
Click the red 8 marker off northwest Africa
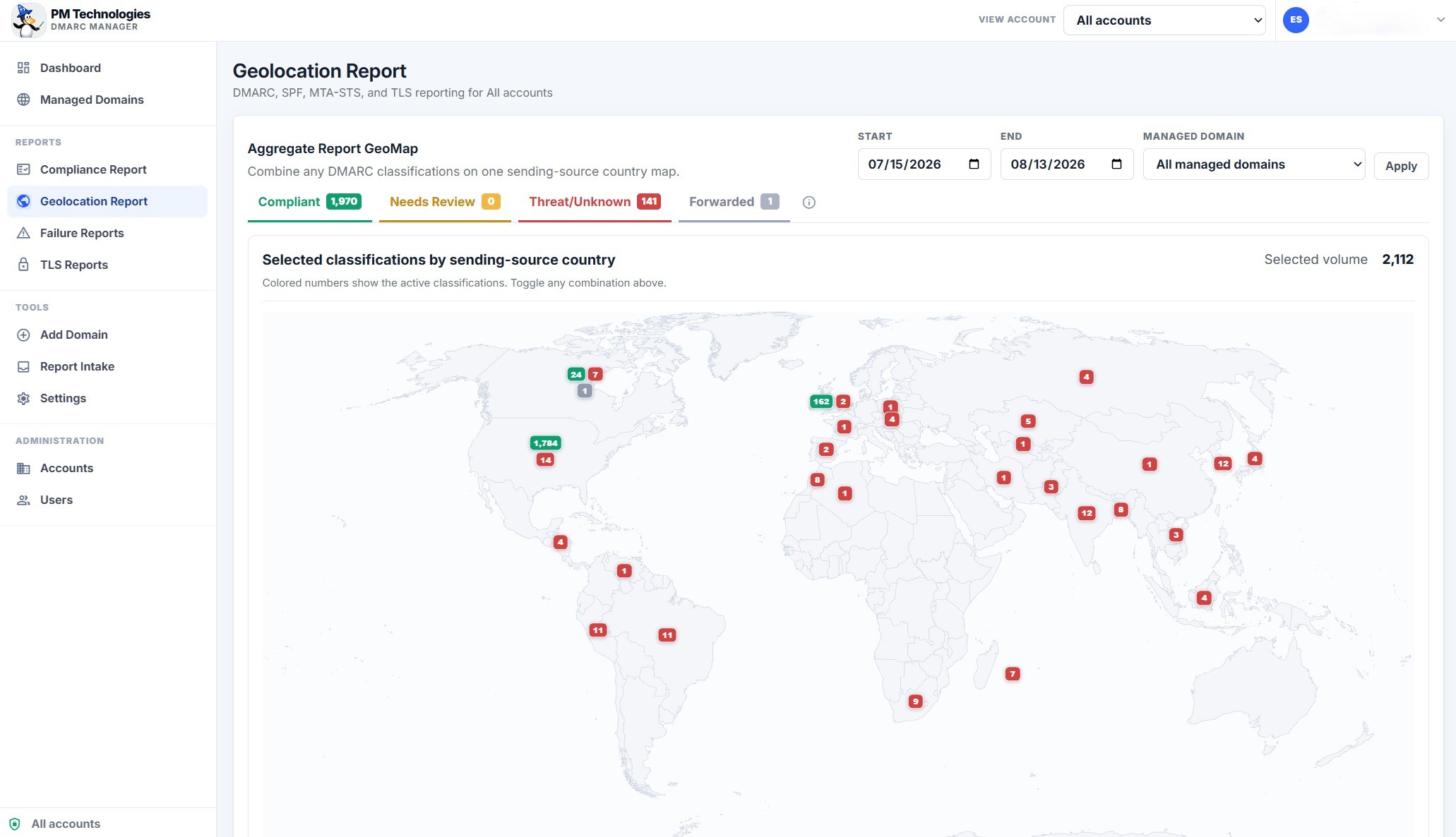[x=817, y=480]
